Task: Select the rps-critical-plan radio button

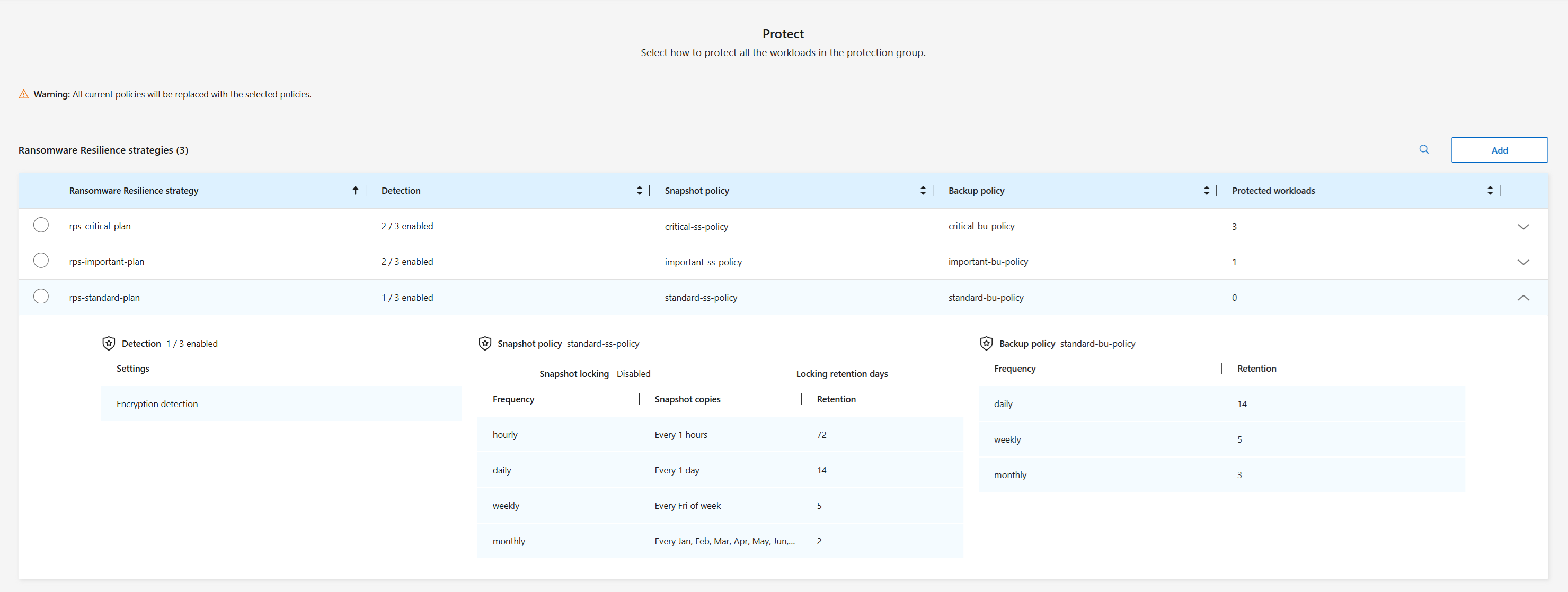Action: pos(41,225)
